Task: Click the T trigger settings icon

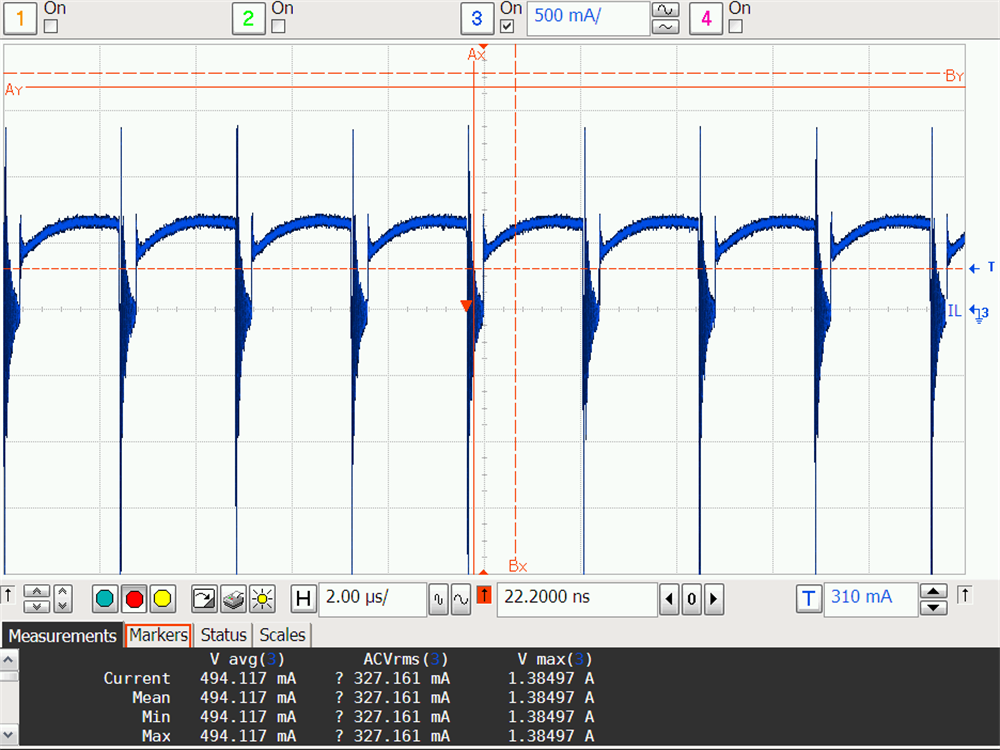Action: tap(809, 599)
